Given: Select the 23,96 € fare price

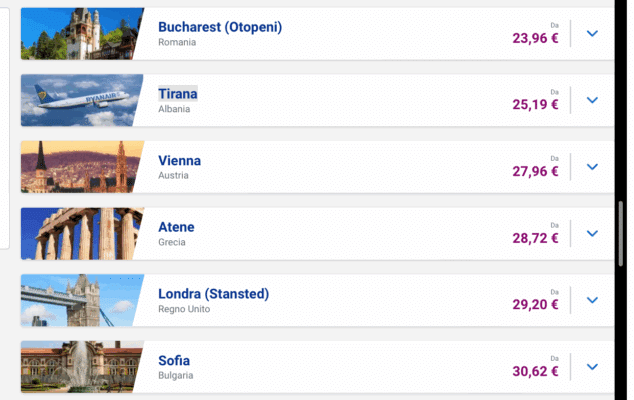Looking at the screenshot, I should point(535,39).
